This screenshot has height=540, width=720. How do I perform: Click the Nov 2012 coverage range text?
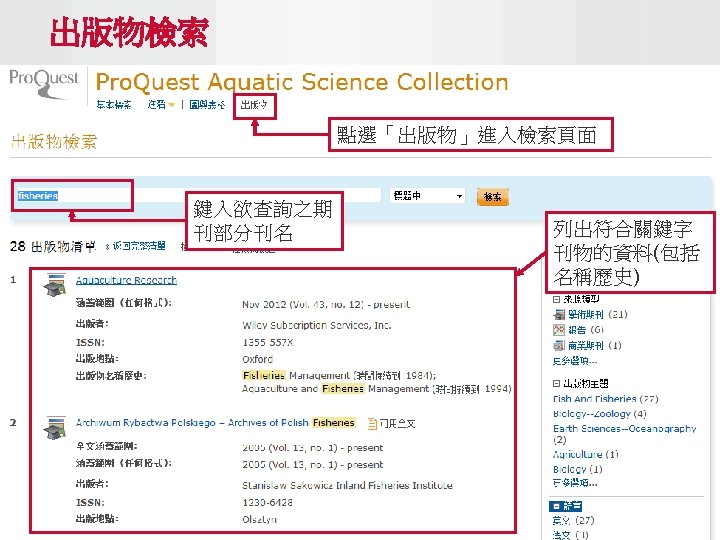point(326,304)
